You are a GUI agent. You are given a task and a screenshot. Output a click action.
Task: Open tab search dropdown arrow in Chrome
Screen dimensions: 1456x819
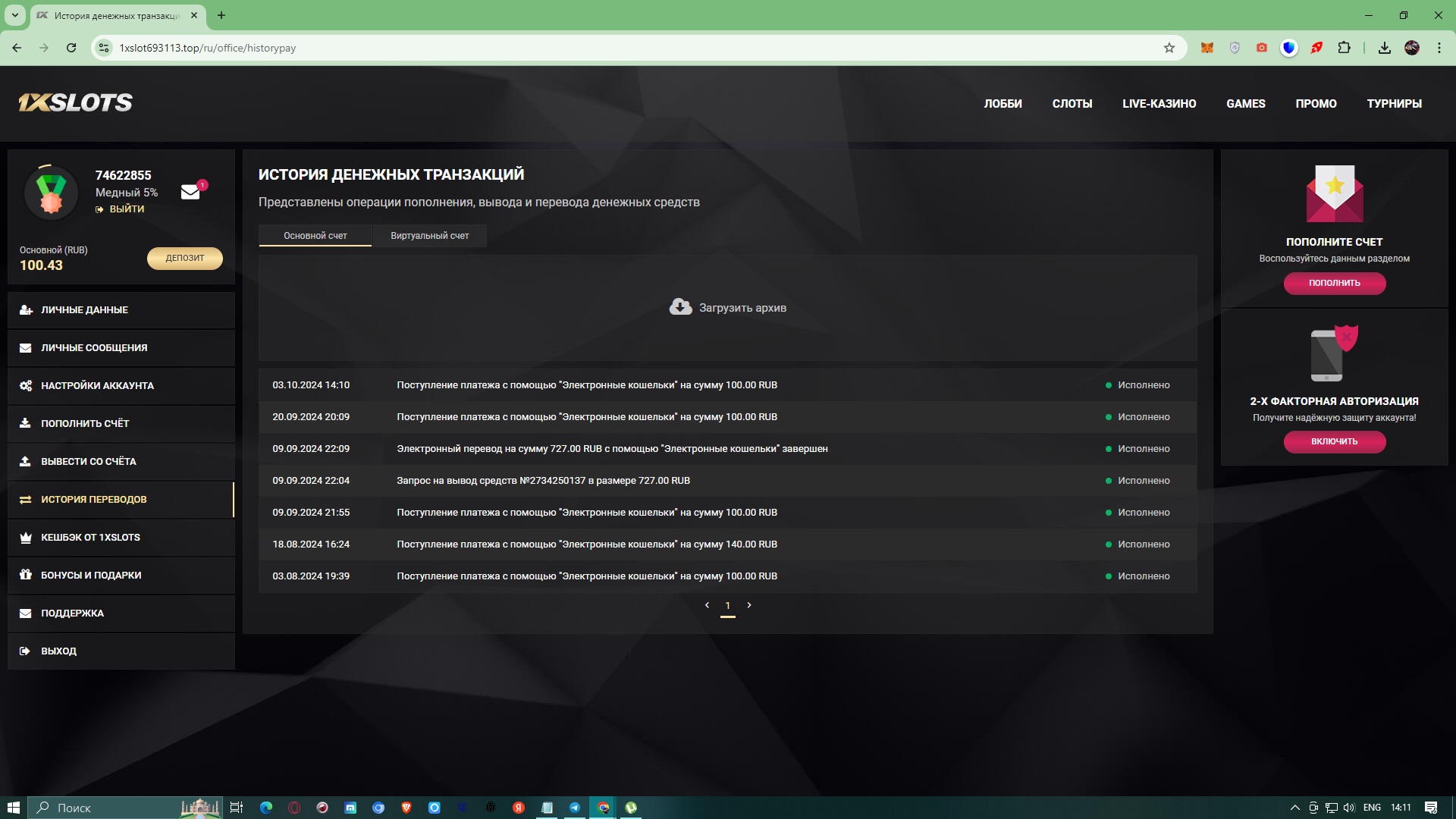pos(14,15)
